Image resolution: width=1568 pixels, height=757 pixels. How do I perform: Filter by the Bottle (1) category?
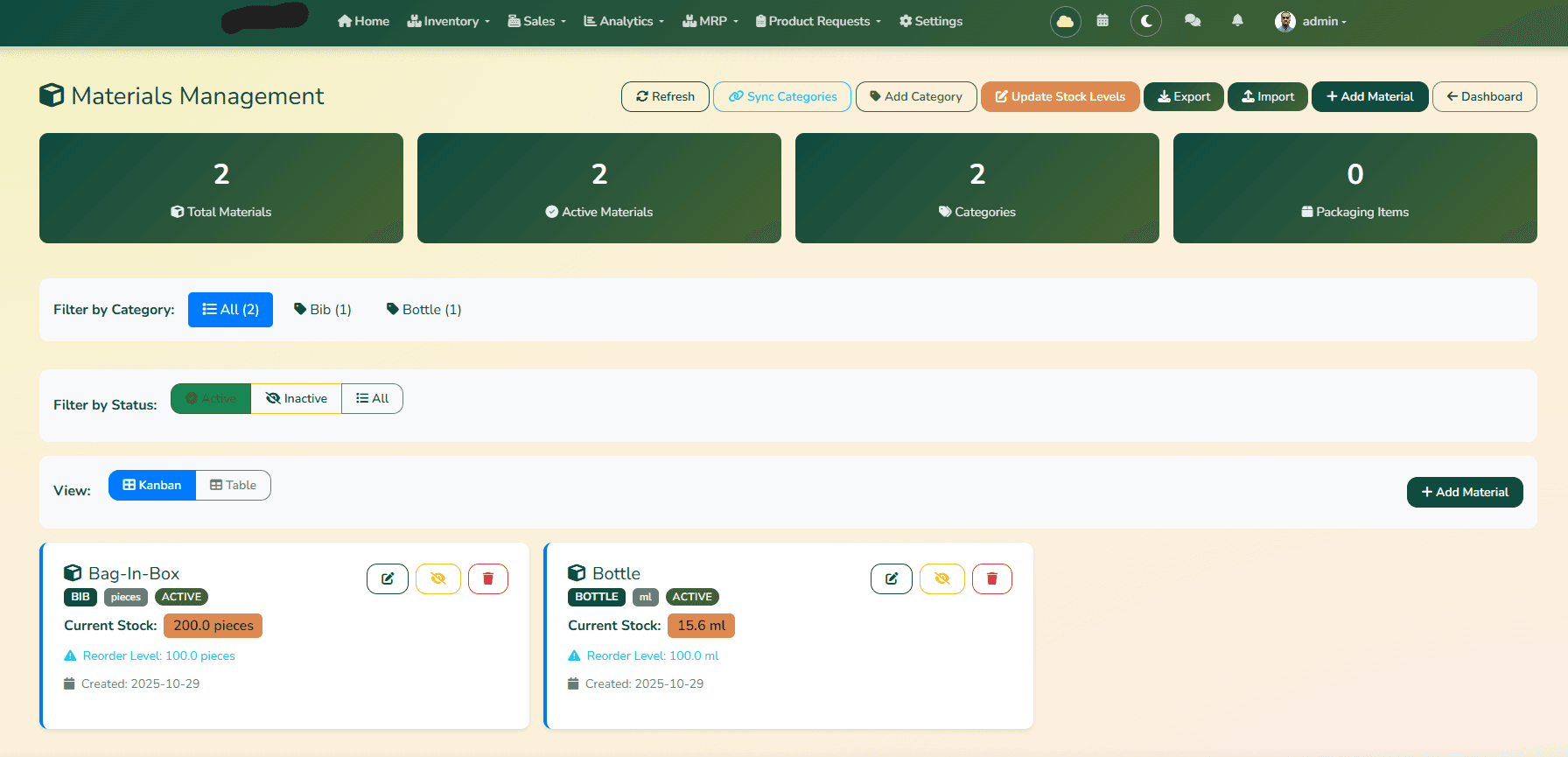coord(424,310)
